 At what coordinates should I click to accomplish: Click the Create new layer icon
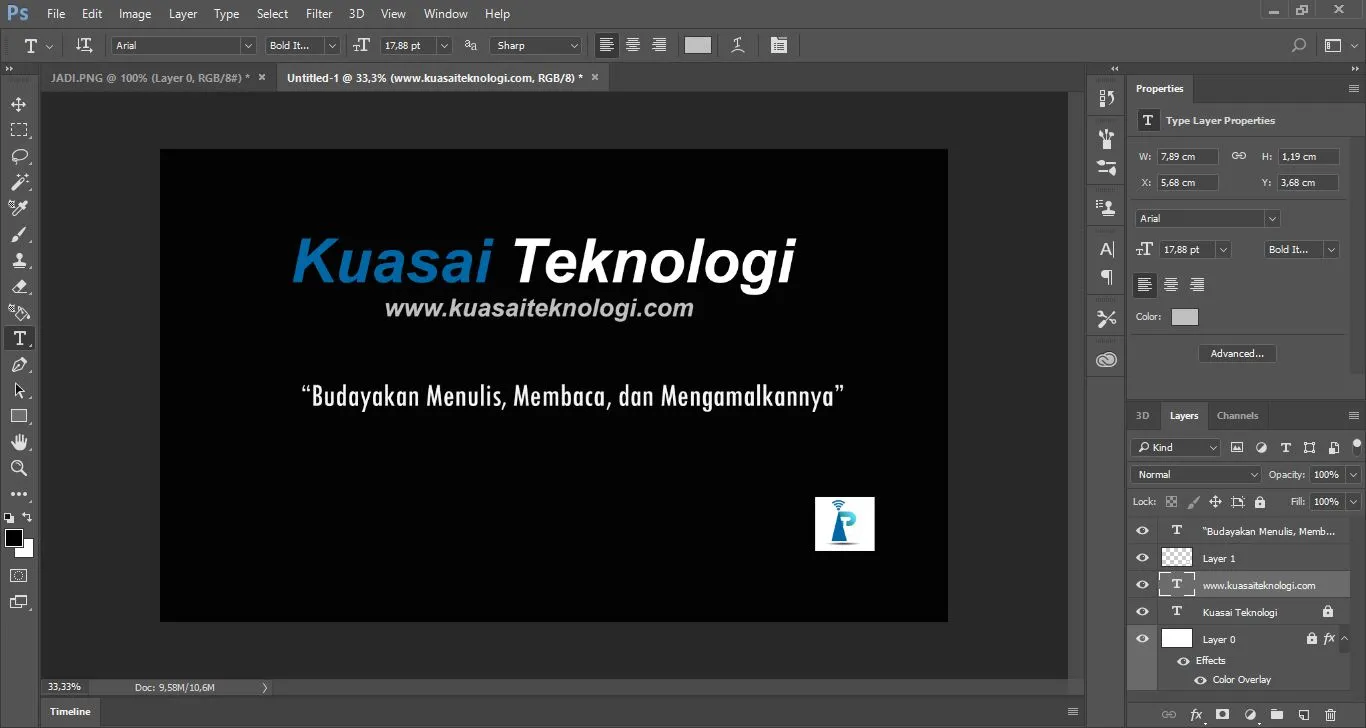point(1303,715)
